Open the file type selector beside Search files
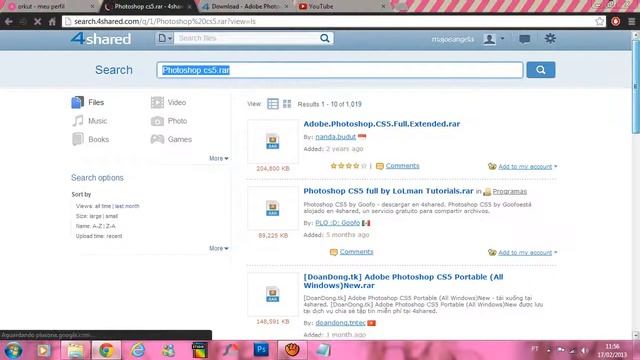The height and width of the screenshot is (360, 640). pyautogui.click(x=164, y=38)
